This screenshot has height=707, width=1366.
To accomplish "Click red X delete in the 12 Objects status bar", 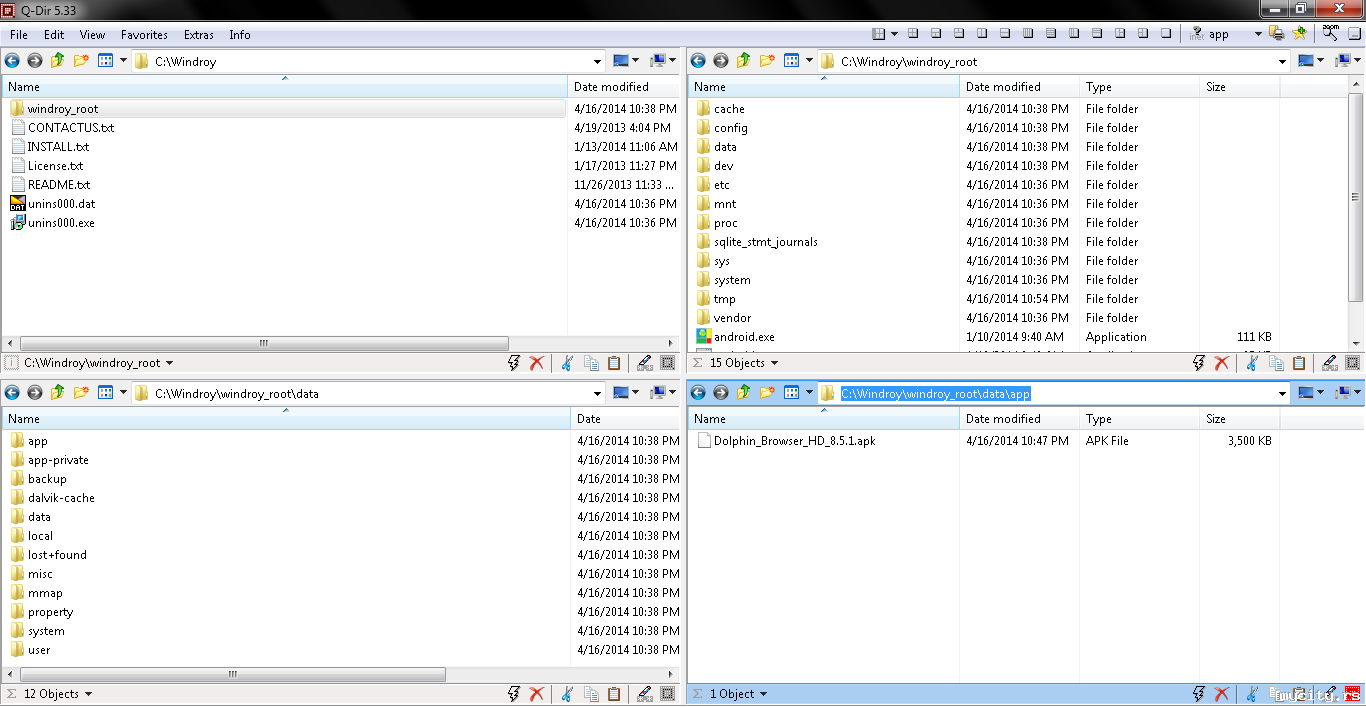I will (537, 693).
